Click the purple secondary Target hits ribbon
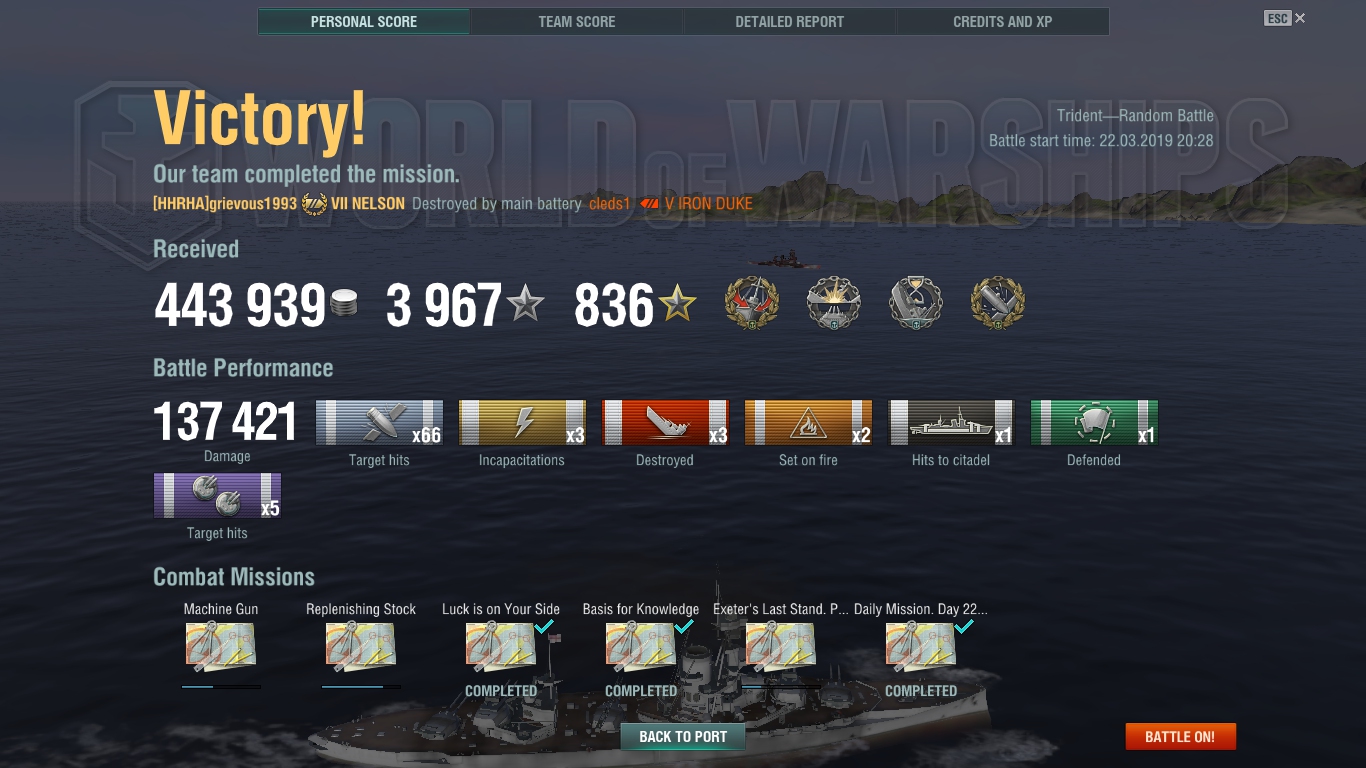The image size is (1366, 768). pos(217,496)
